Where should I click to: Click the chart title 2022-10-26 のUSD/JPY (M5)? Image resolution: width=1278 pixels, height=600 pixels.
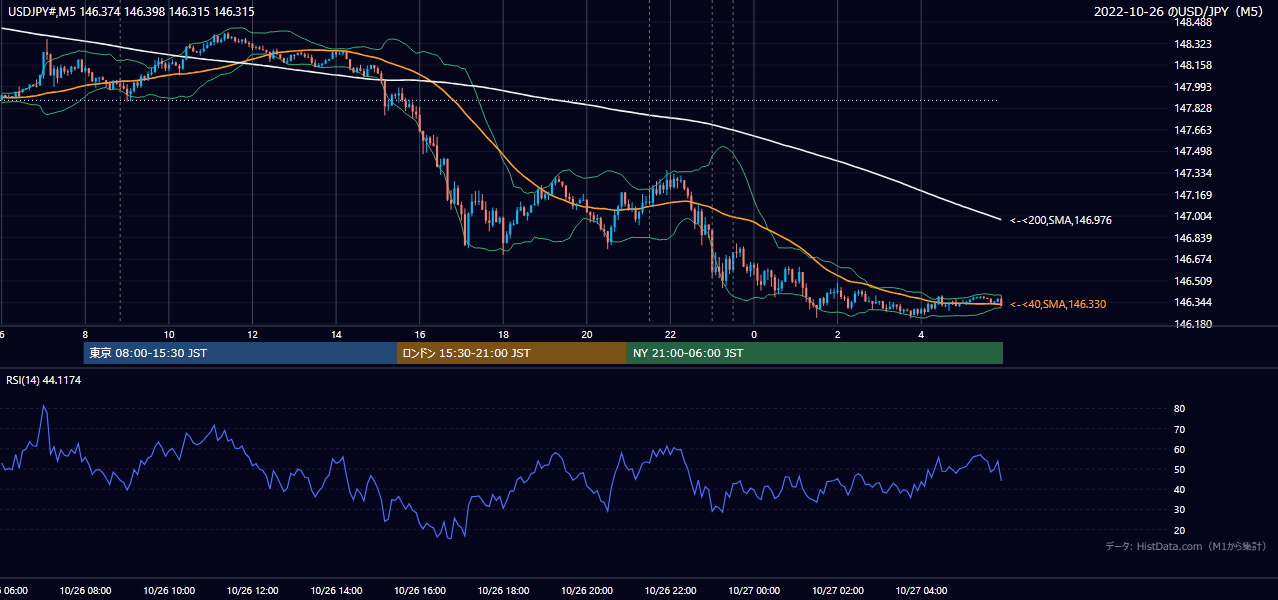(1181, 12)
